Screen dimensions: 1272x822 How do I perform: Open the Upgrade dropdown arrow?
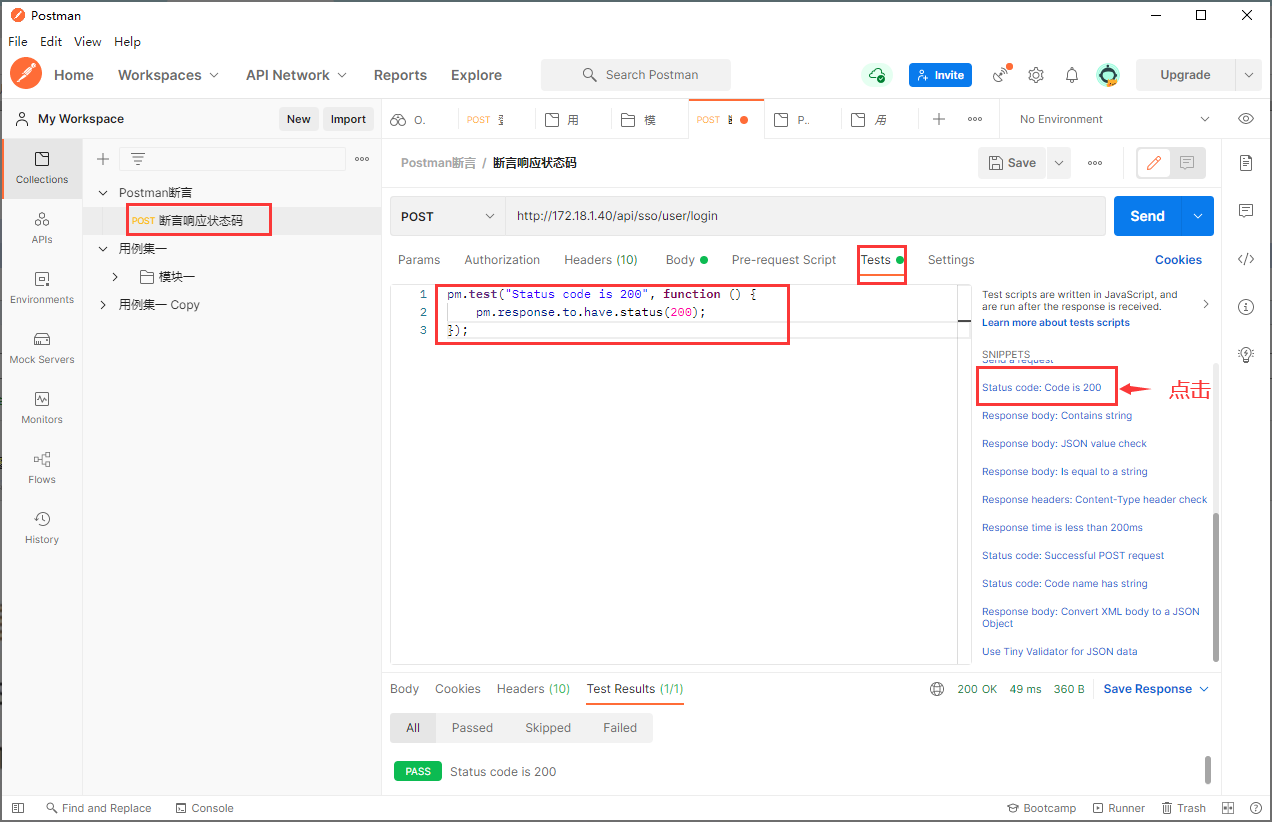1248,75
